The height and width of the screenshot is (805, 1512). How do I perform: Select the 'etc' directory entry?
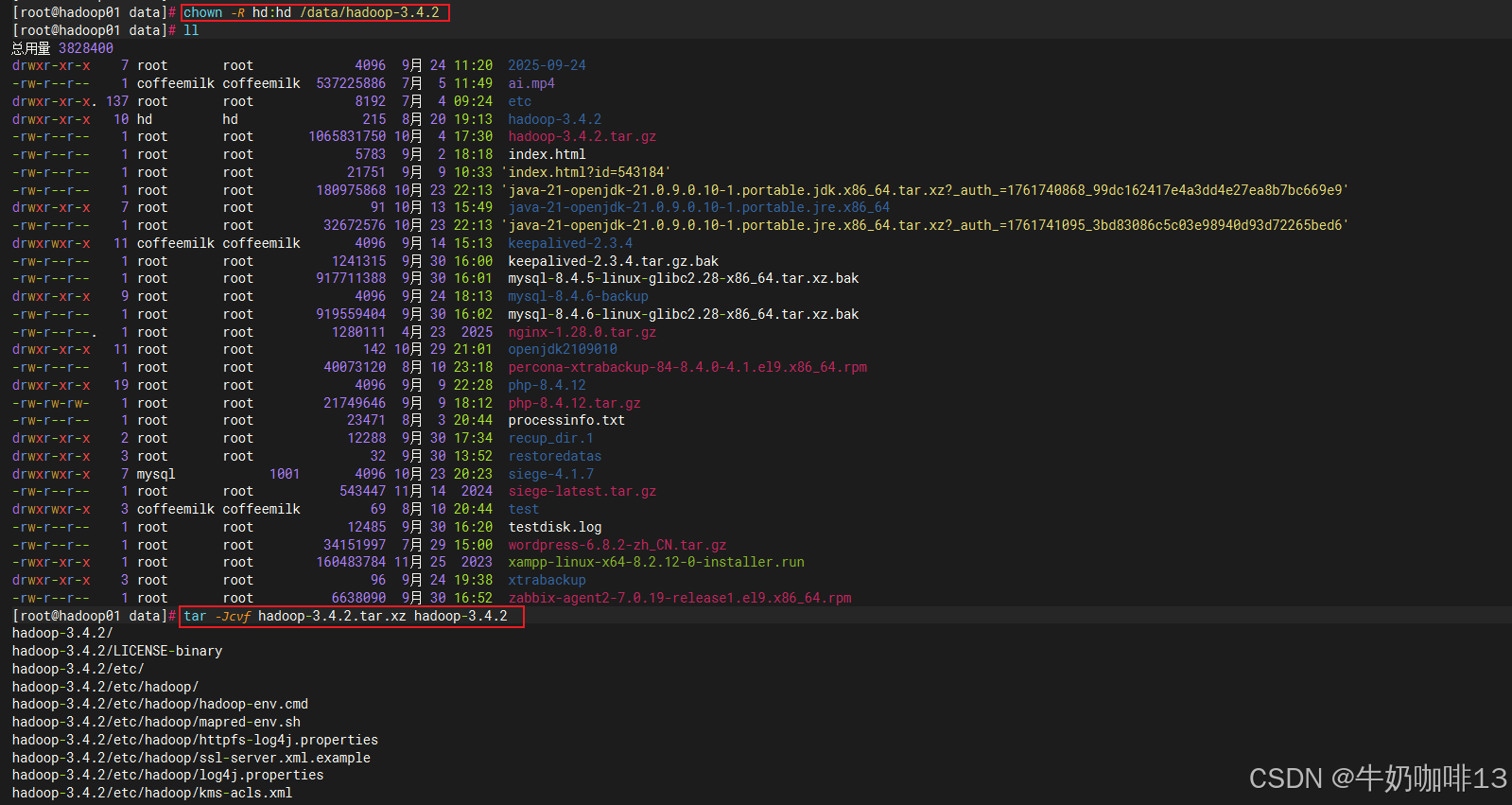[x=520, y=101]
